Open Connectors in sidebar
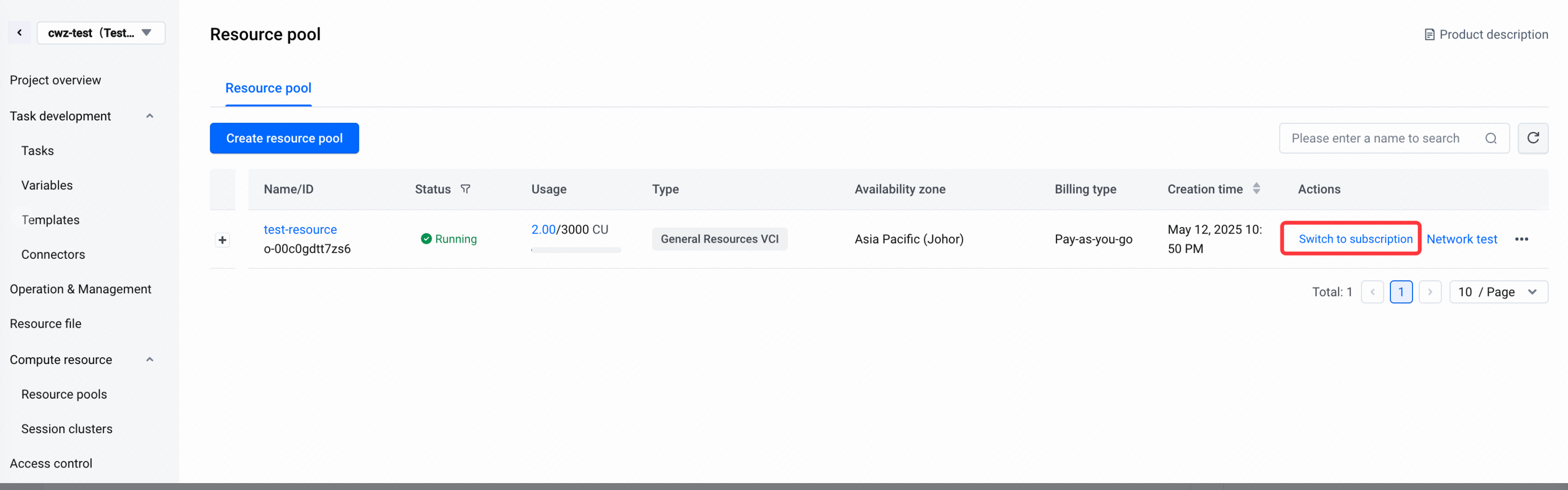 coord(53,255)
